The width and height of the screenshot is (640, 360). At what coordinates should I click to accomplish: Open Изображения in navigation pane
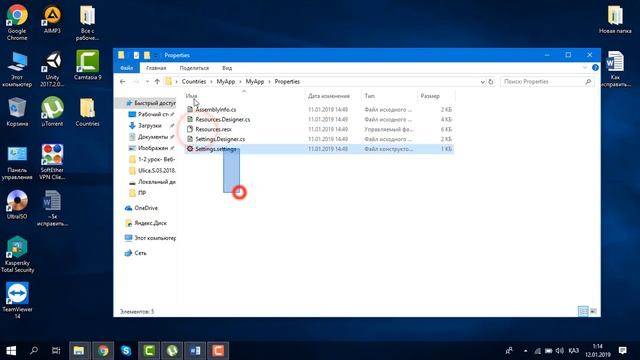pyautogui.click(x=152, y=148)
